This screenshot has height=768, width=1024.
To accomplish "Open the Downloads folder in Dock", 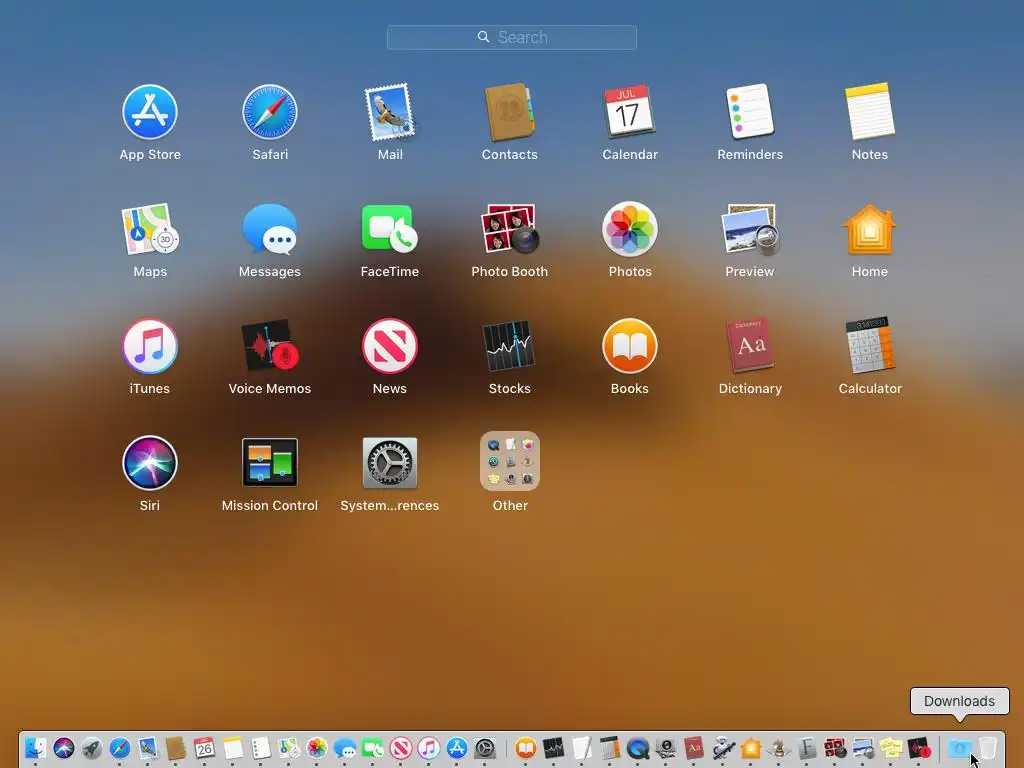I will 959,748.
